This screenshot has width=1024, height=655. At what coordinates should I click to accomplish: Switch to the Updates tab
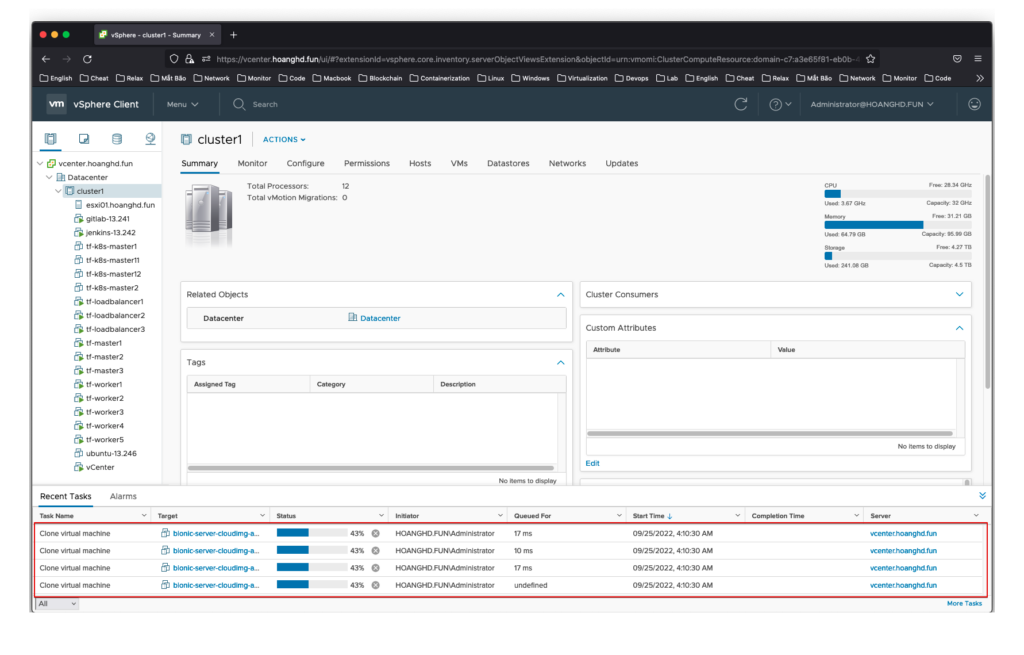(622, 163)
